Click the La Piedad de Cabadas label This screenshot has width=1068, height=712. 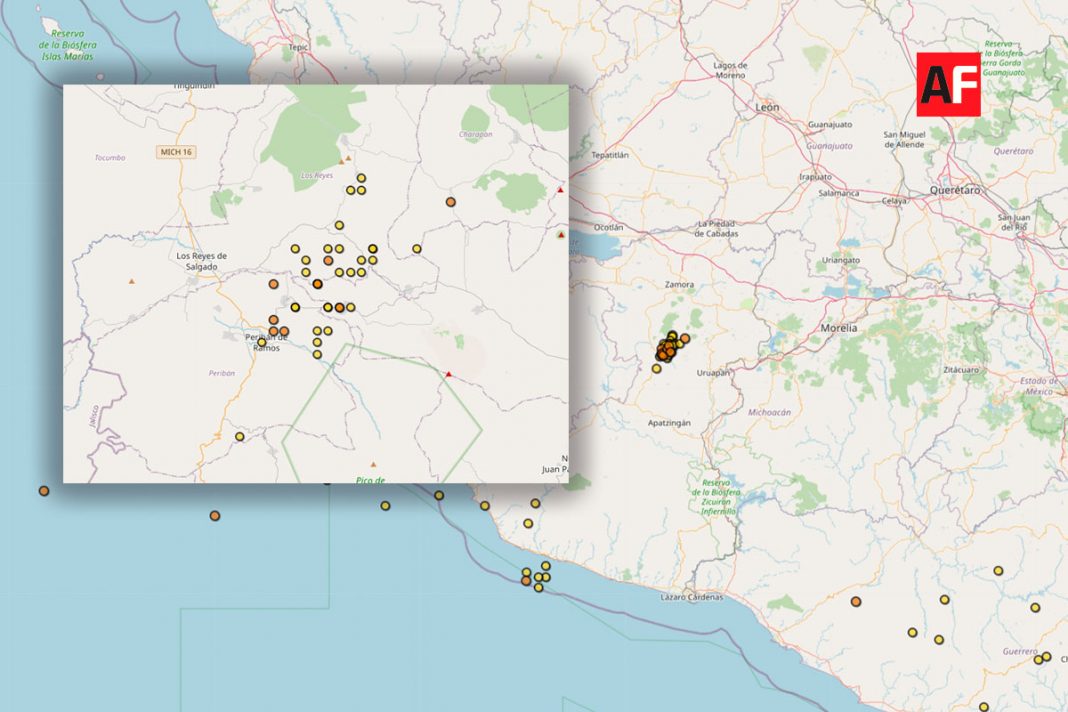[717, 229]
